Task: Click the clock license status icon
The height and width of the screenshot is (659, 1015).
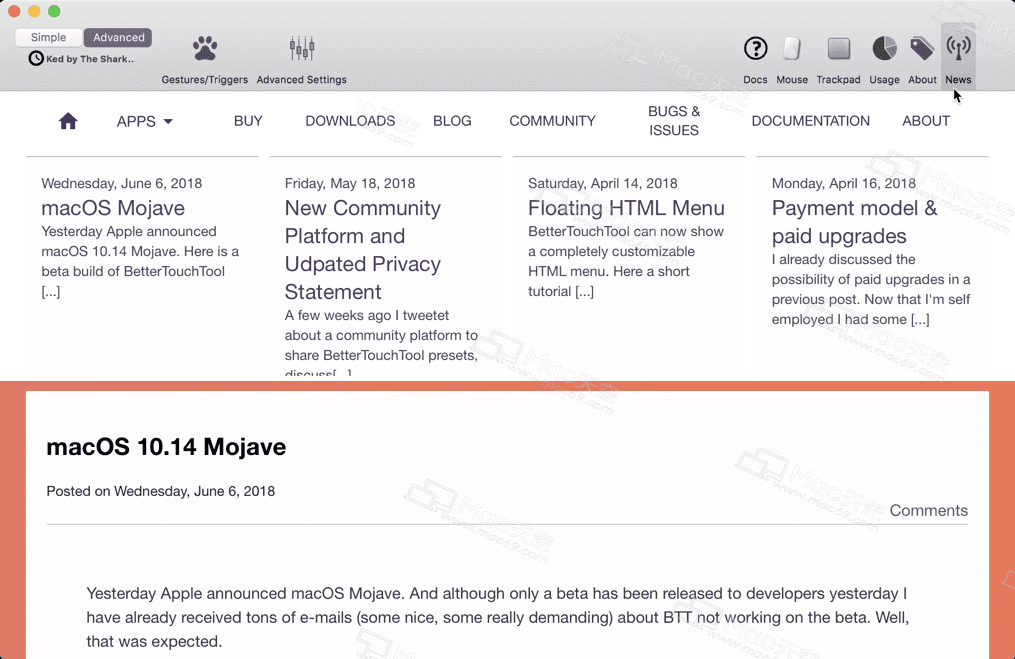Action: (x=36, y=59)
